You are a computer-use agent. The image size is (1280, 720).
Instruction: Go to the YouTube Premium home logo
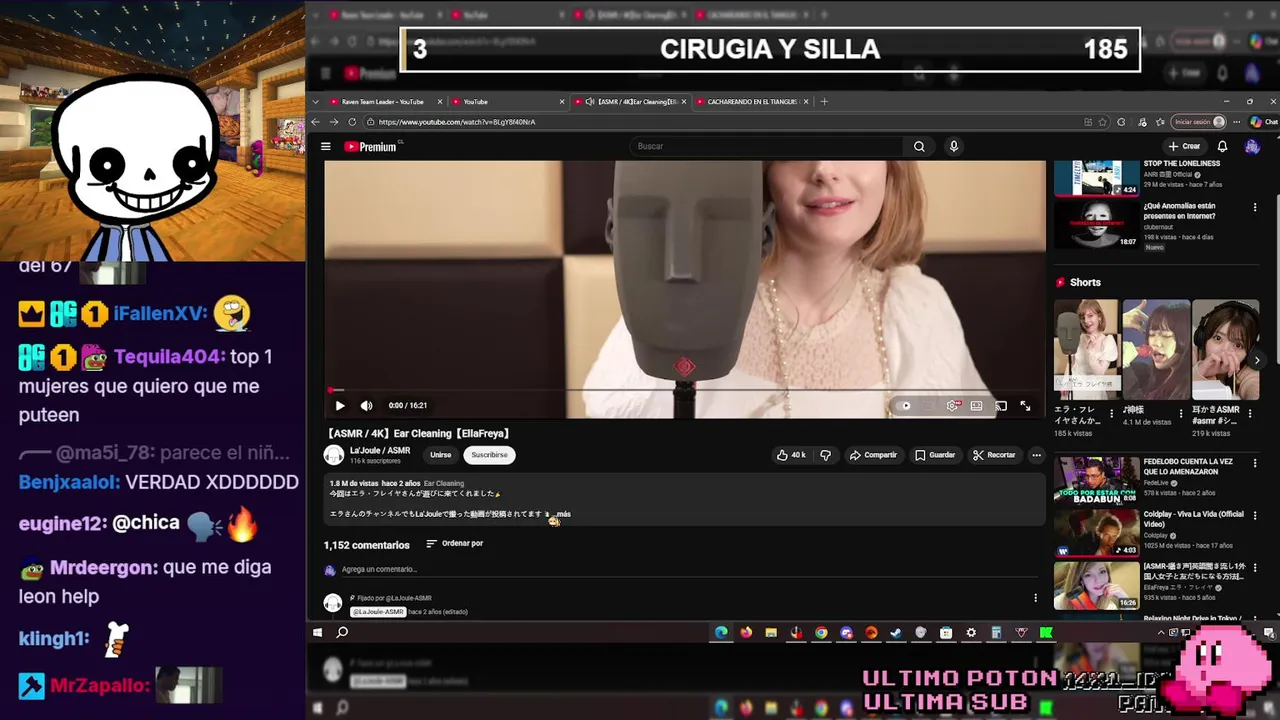coord(371,146)
